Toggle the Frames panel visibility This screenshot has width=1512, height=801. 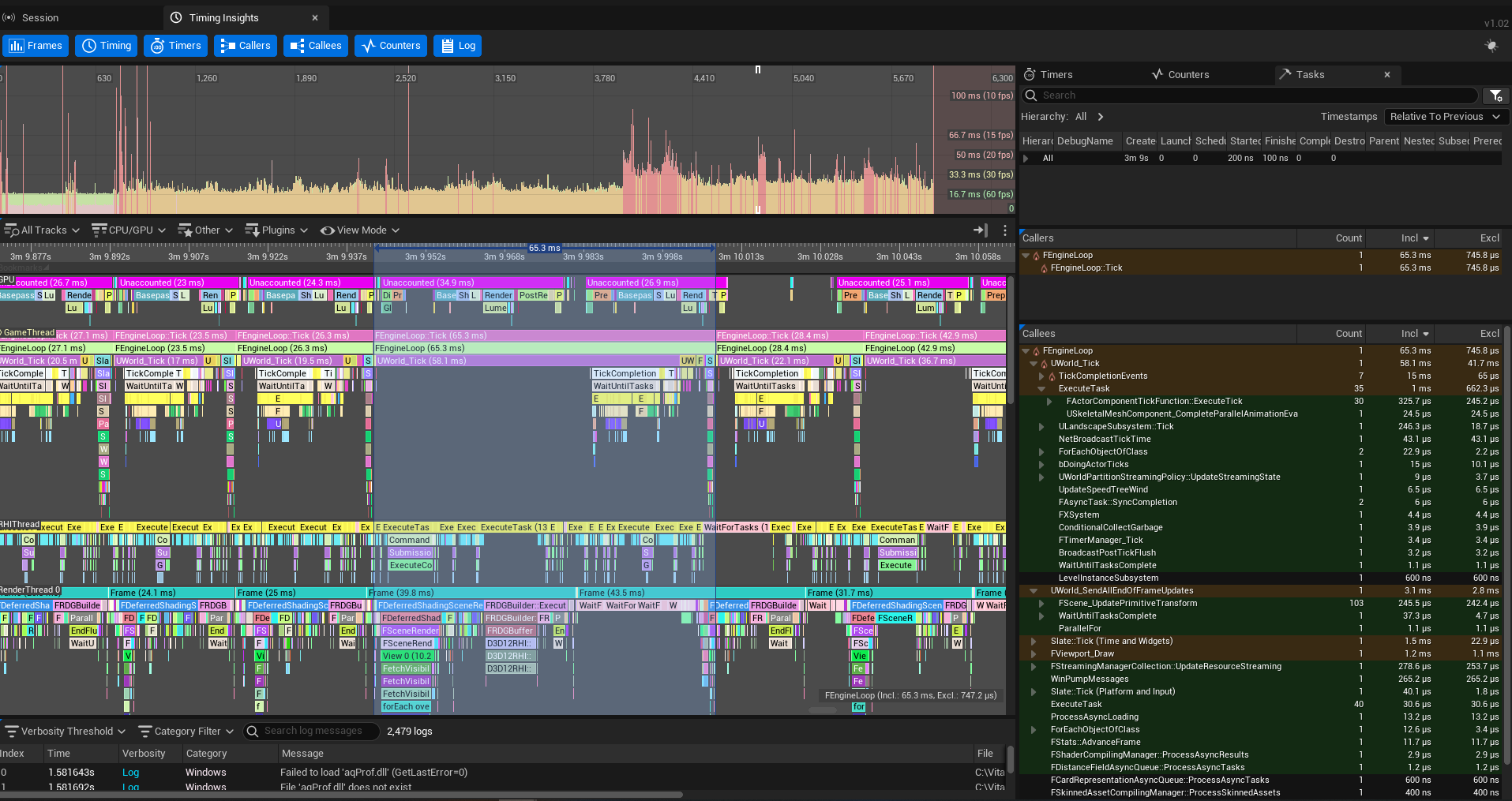tap(36, 46)
